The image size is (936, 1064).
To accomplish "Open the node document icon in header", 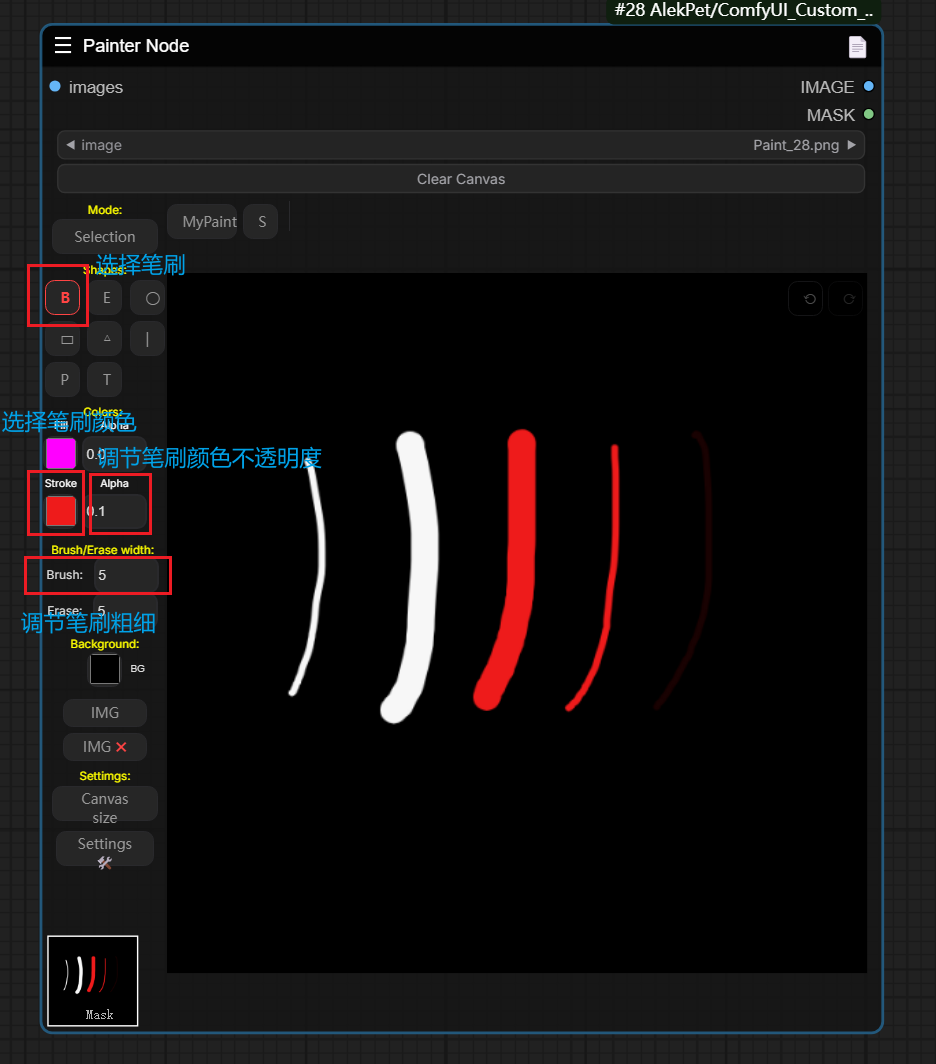I will 857,47.
